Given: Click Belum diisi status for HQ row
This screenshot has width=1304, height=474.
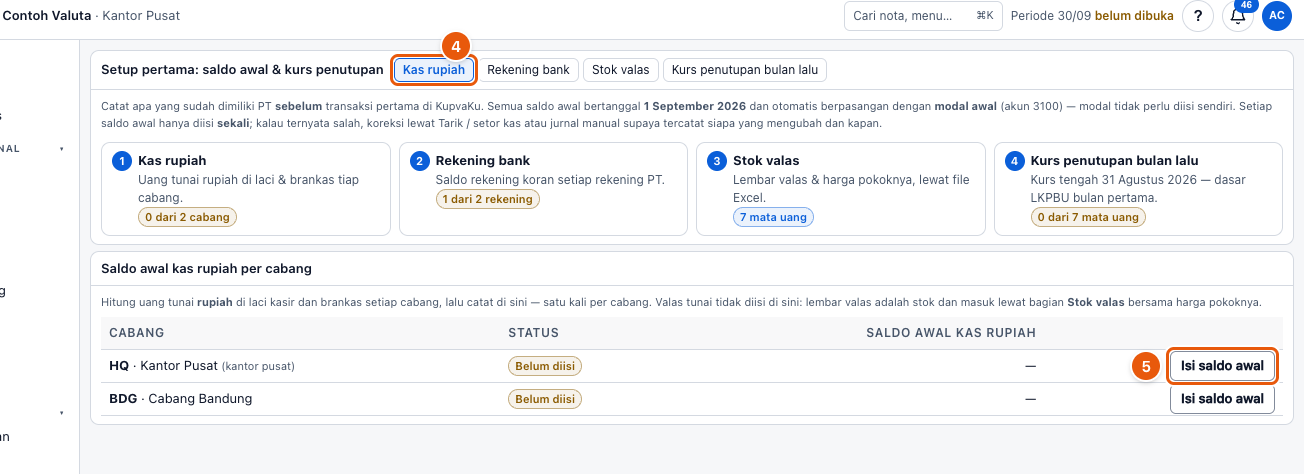Looking at the screenshot, I should [x=545, y=366].
